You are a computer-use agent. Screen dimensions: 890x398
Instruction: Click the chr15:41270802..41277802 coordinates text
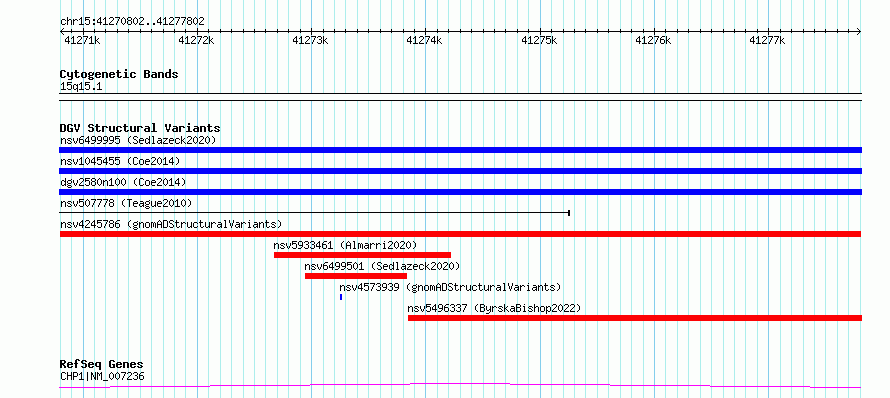132,22
